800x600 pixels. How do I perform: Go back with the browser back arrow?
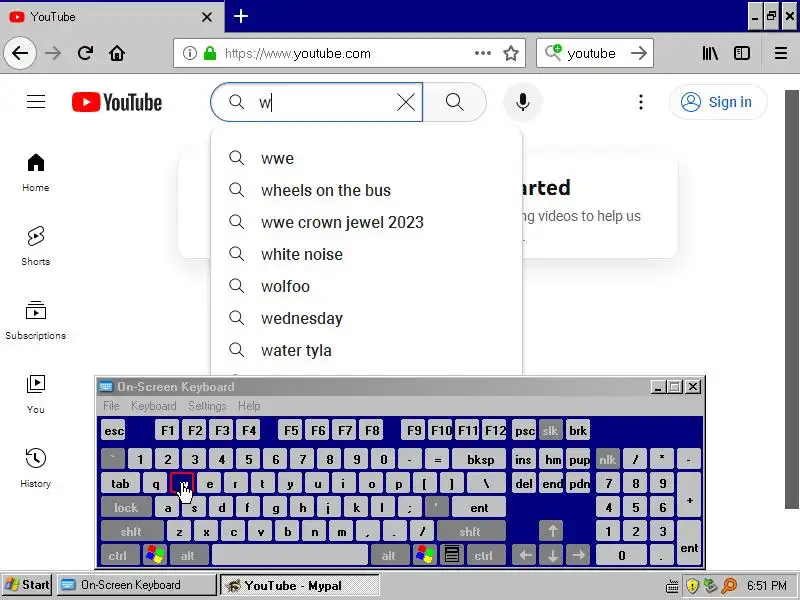pos(20,53)
